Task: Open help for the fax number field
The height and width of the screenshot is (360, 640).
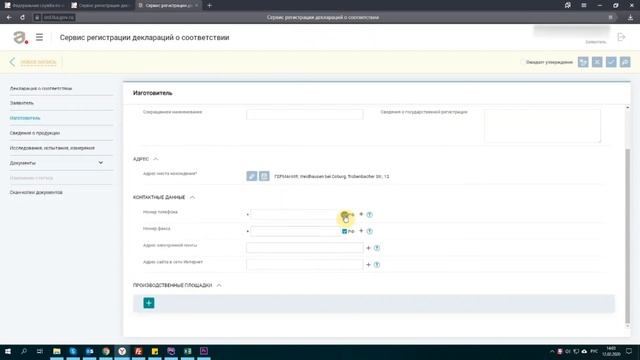Action: click(369, 231)
